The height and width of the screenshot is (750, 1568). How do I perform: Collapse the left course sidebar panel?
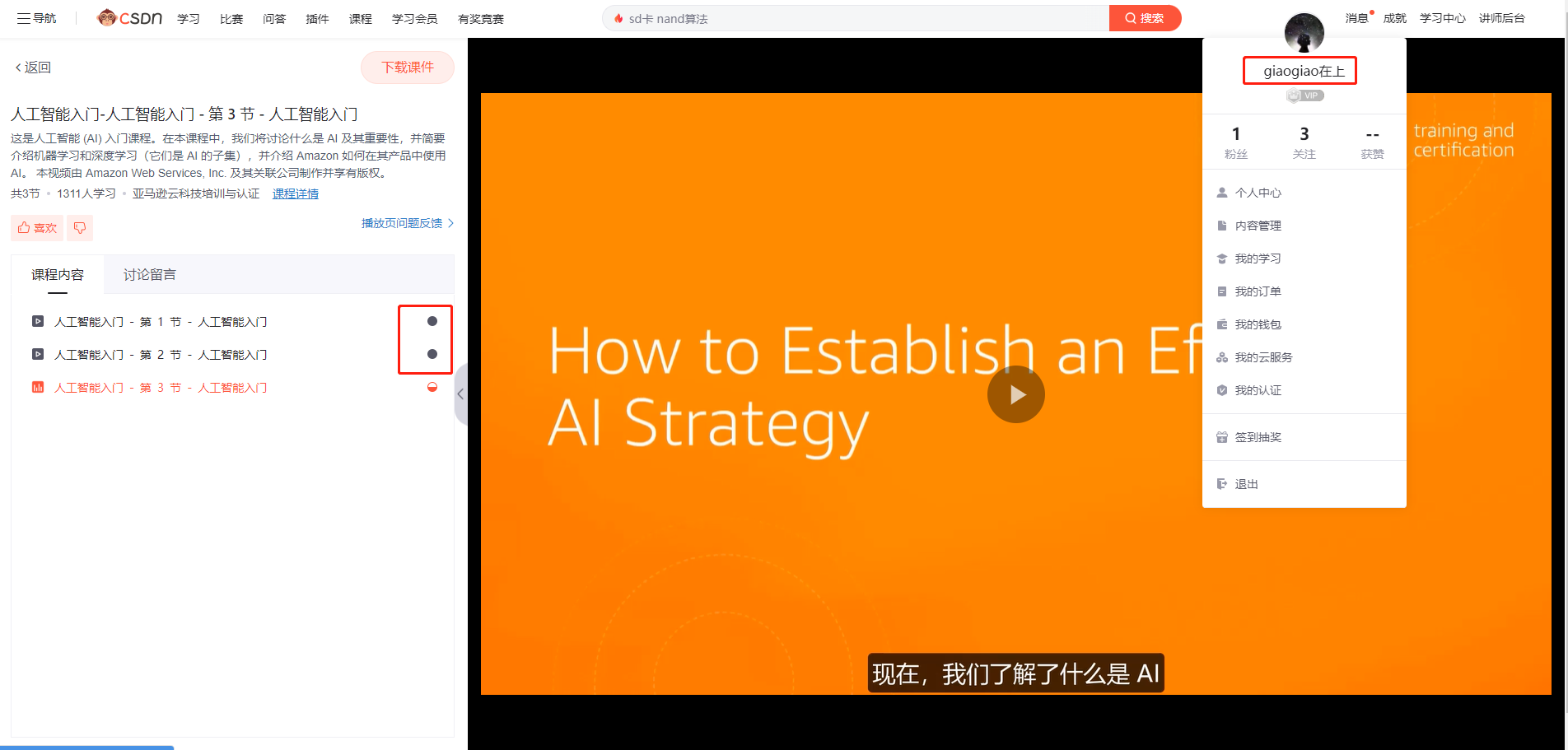pos(461,394)
